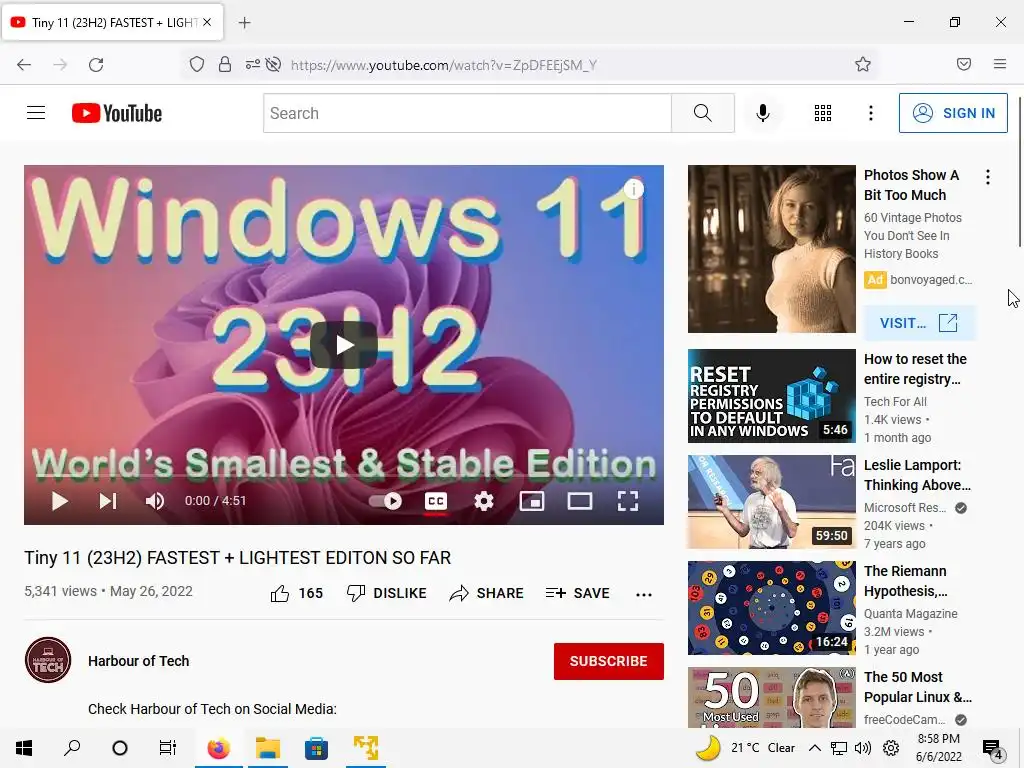
Task: Open the vintage photos ad thumbnail
Action: click(772, 249)
